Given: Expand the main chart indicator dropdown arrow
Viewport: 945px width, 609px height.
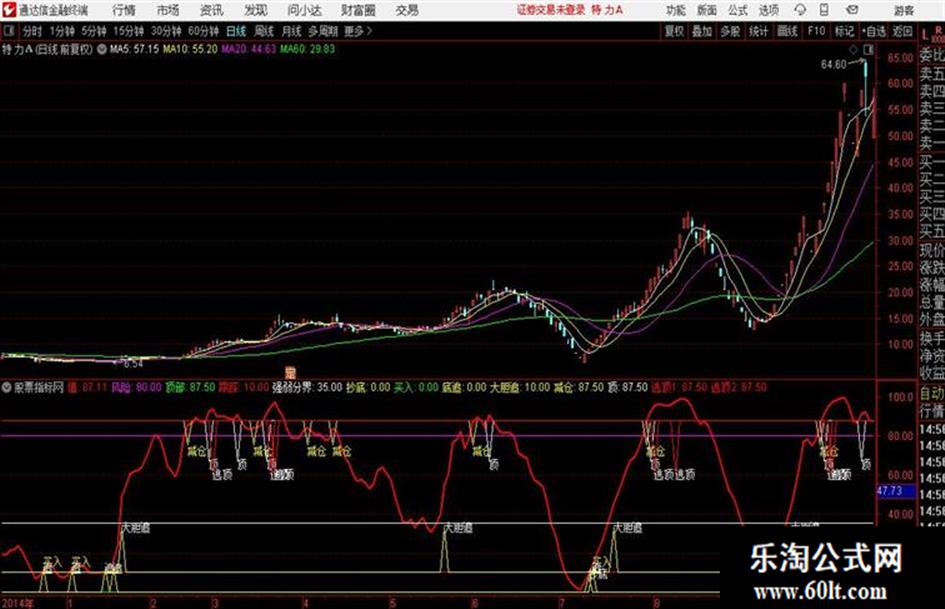Looking at the screenshot, I should click(x=102, y=49).
